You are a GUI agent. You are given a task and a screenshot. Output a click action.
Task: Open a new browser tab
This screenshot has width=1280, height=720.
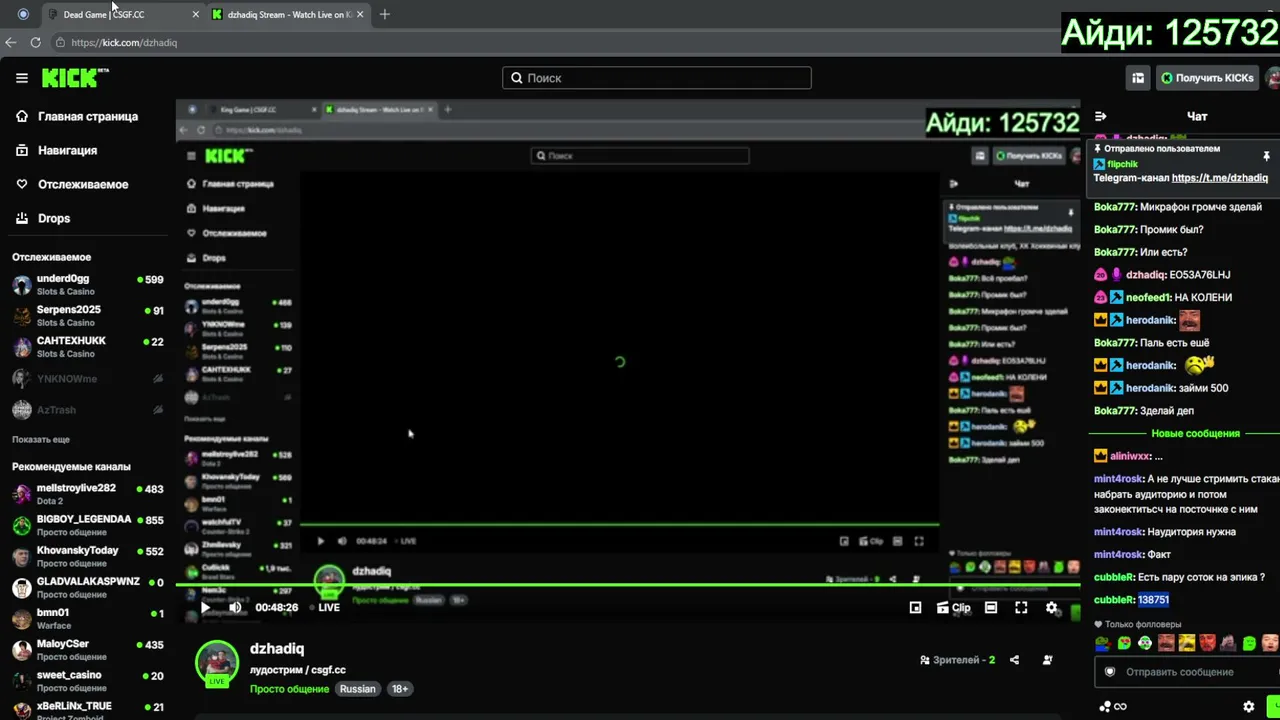pos(385,14)
